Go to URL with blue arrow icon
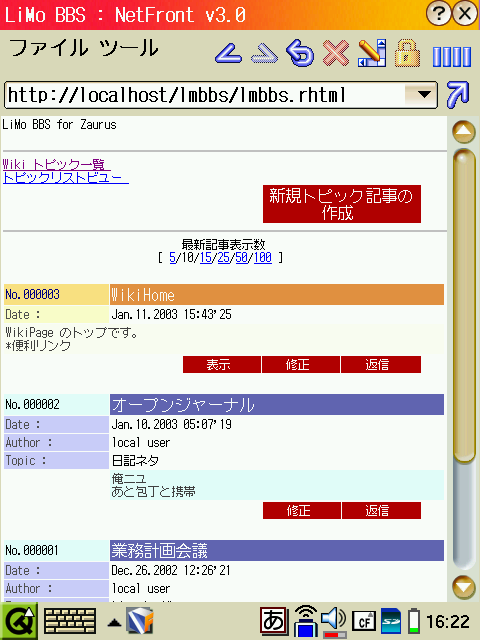The width and height of the screenshot is (480, 640). pos(458,95)
